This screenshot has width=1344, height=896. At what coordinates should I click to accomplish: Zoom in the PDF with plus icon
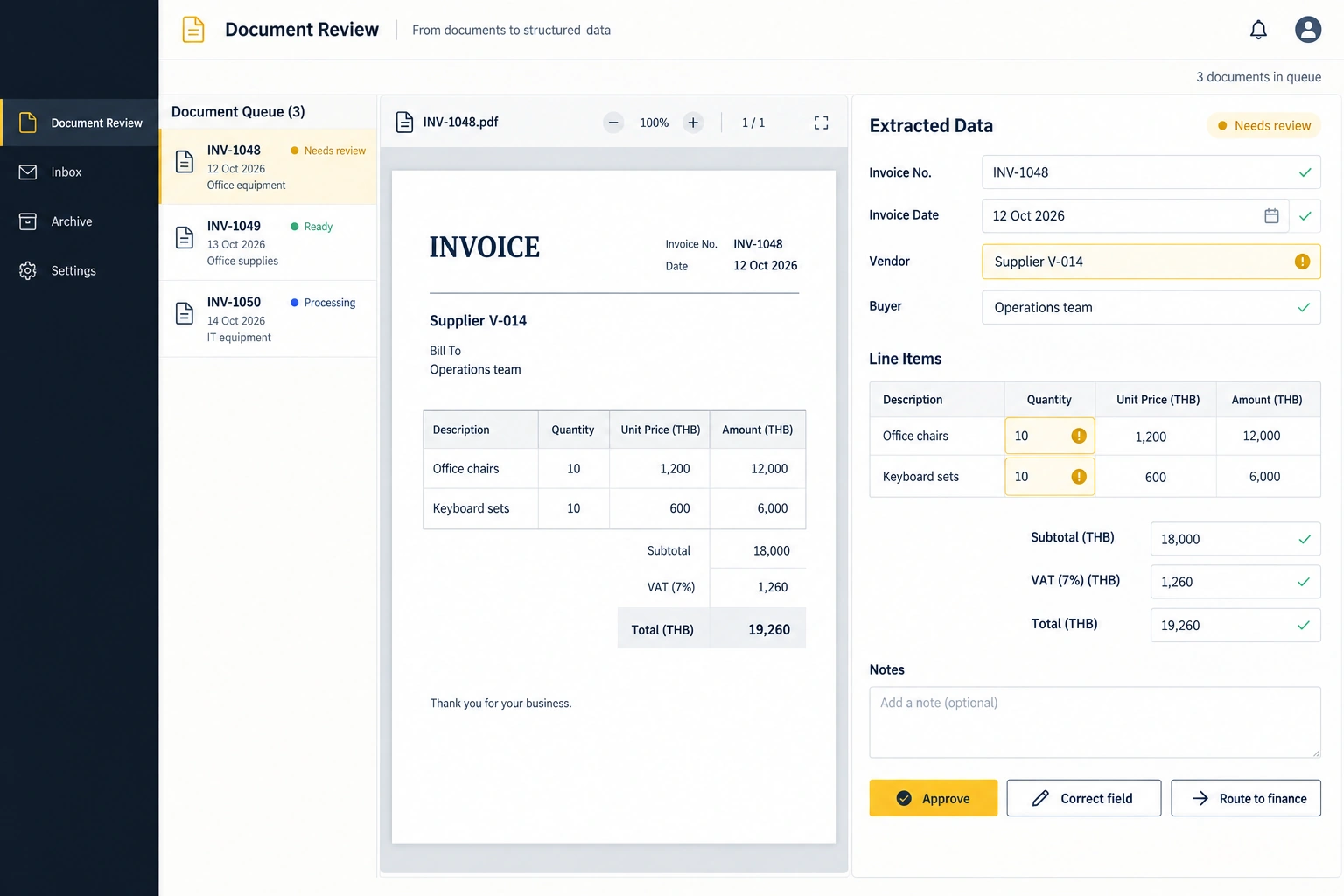(693, 122)
